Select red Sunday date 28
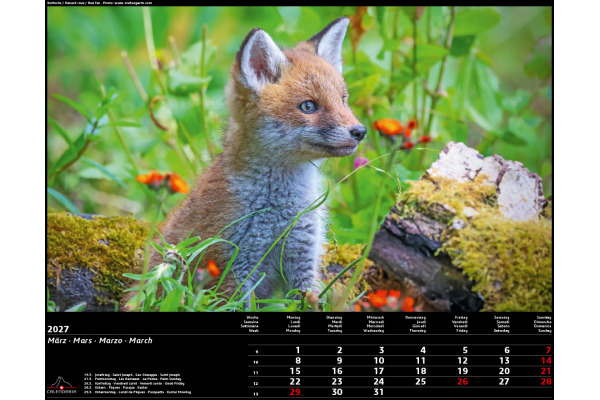Screen dimensions: 600x400 [546, 382]
